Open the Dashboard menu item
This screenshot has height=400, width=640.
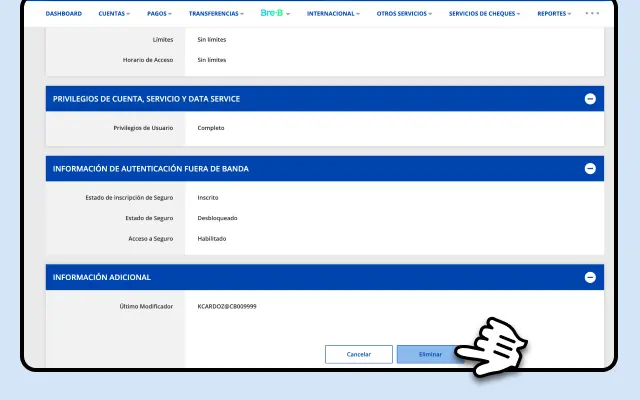tap(64, 13)
